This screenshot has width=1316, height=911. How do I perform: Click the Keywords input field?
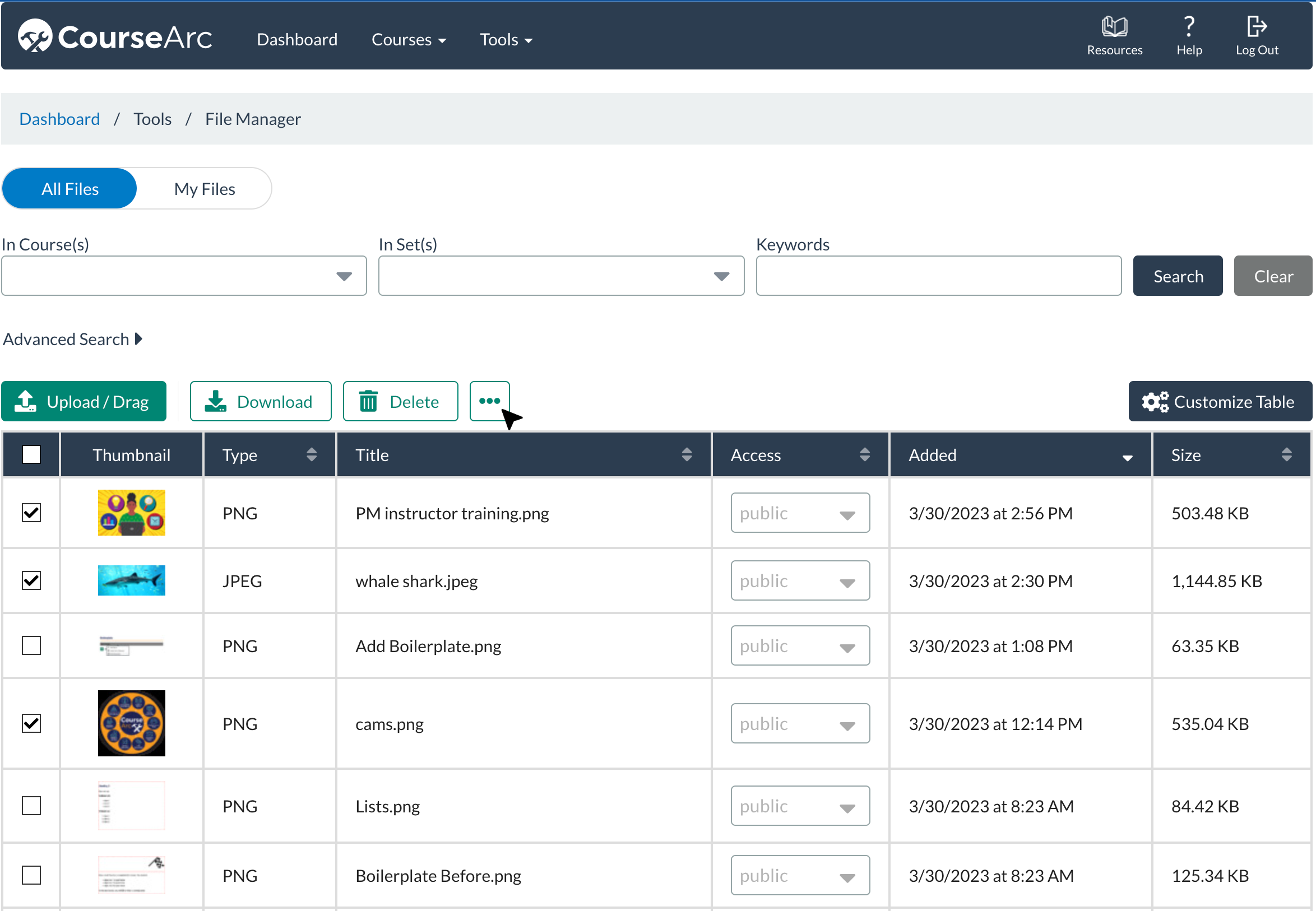point(938,276)
